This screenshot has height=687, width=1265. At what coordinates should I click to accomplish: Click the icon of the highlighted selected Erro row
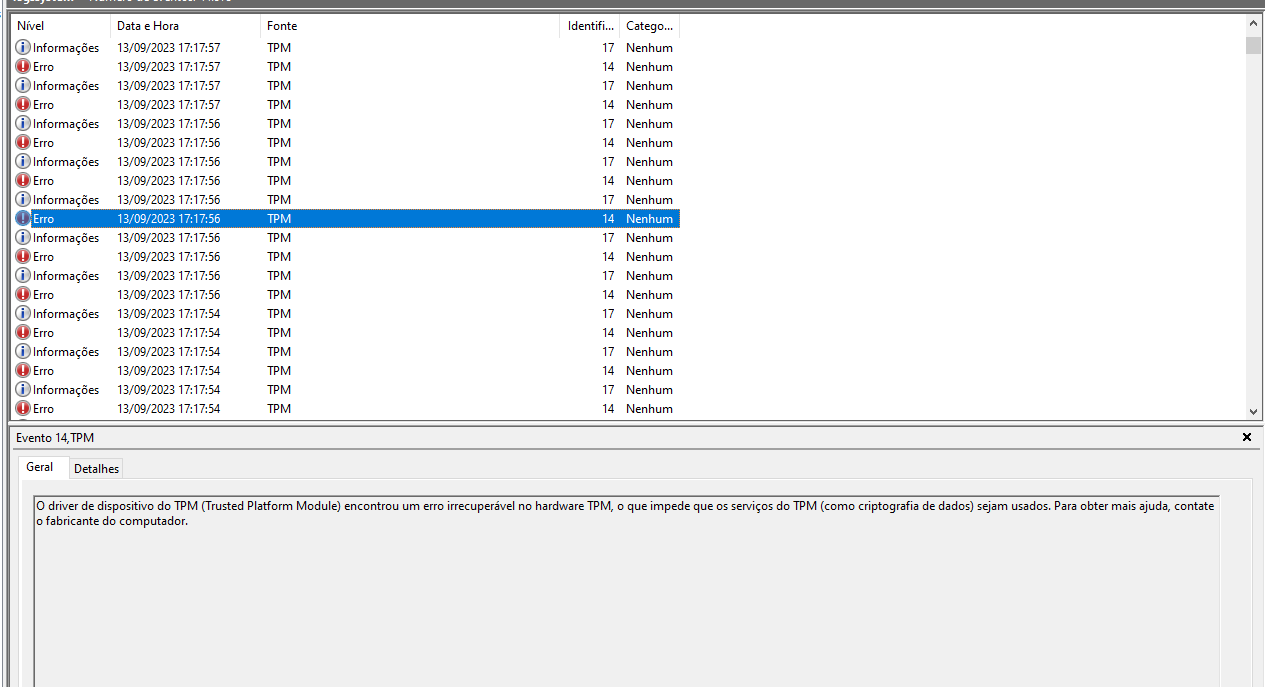pyautogui.click(x=23, y=218)
